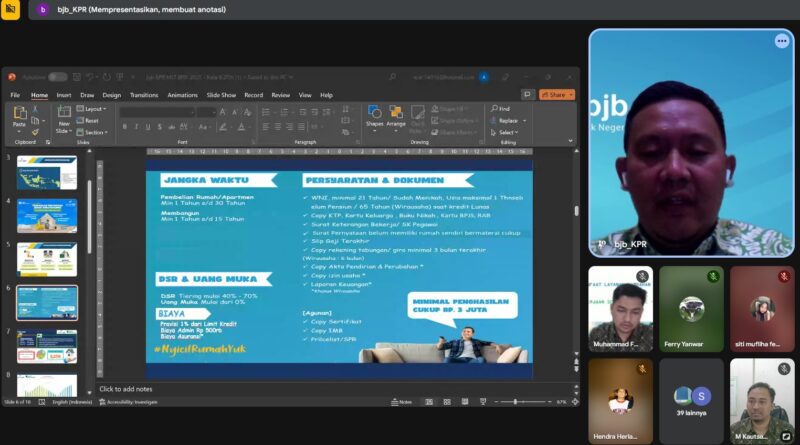Expand the Layout dropdown
This screenshot has width=800, height=445.
(x=92, y=108)
